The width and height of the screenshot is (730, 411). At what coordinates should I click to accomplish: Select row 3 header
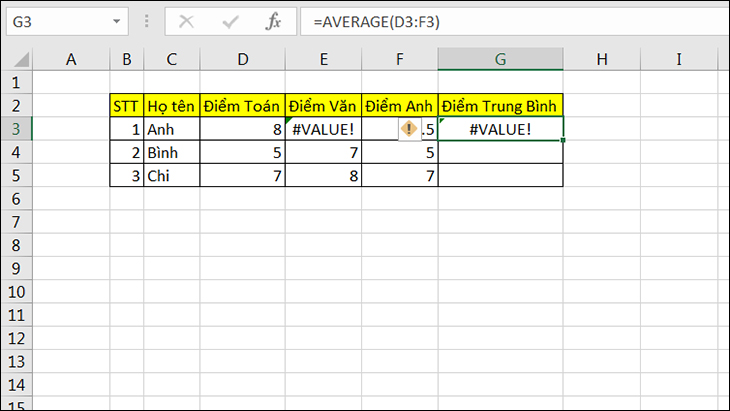tap(16, 129)
